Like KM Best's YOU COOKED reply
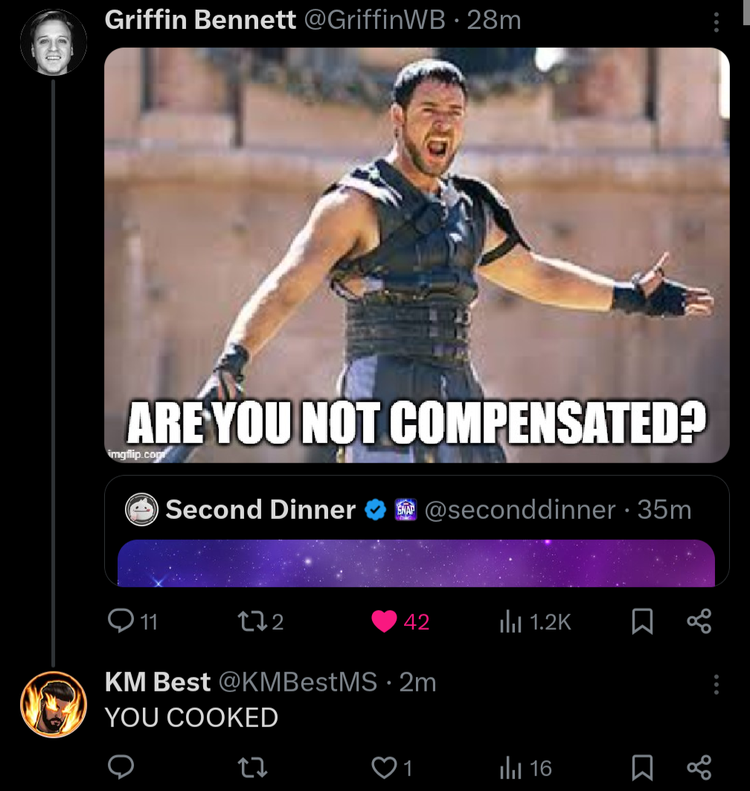The width and height of the screenshot is (750, 791). coord(392,768)
